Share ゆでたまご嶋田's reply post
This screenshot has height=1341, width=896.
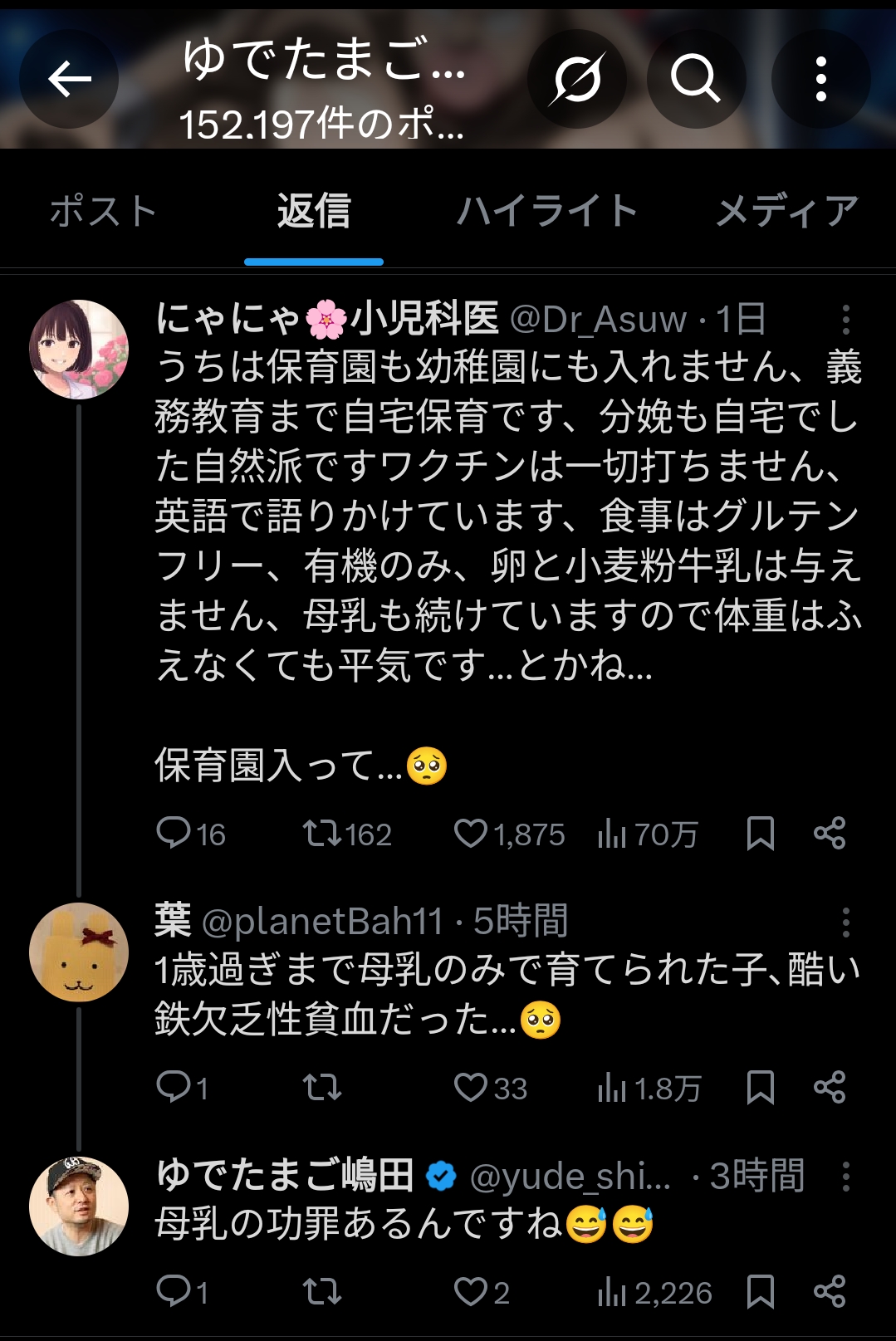pyautogui.click(x=830, y=1292)
